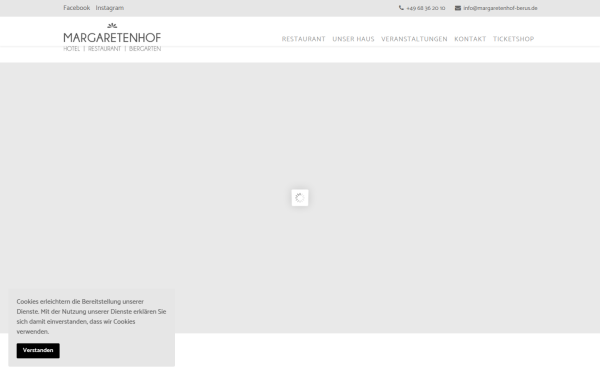The width and height of the screenshot is (600, 375).
Task: Open the Unser Haus menu item
Action: tap(353, 39)
